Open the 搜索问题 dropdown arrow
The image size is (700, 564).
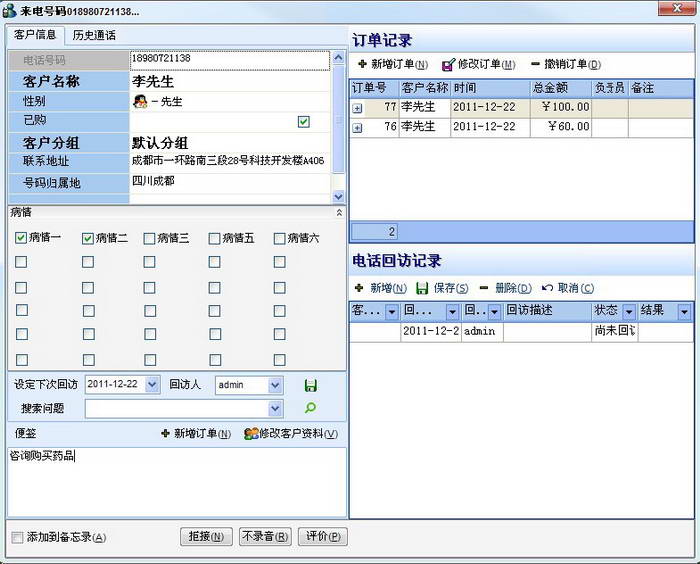[275, 408]
